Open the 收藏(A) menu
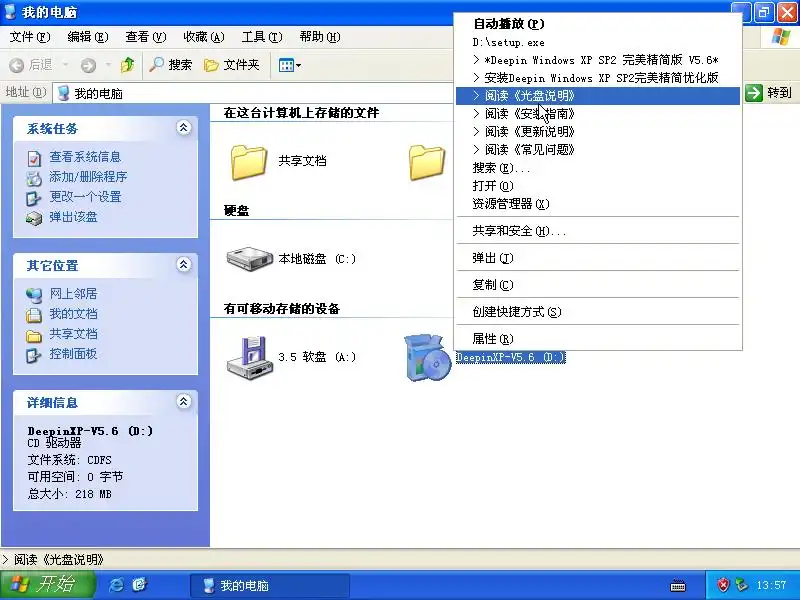Screen dimensions: 800x600 204,37
